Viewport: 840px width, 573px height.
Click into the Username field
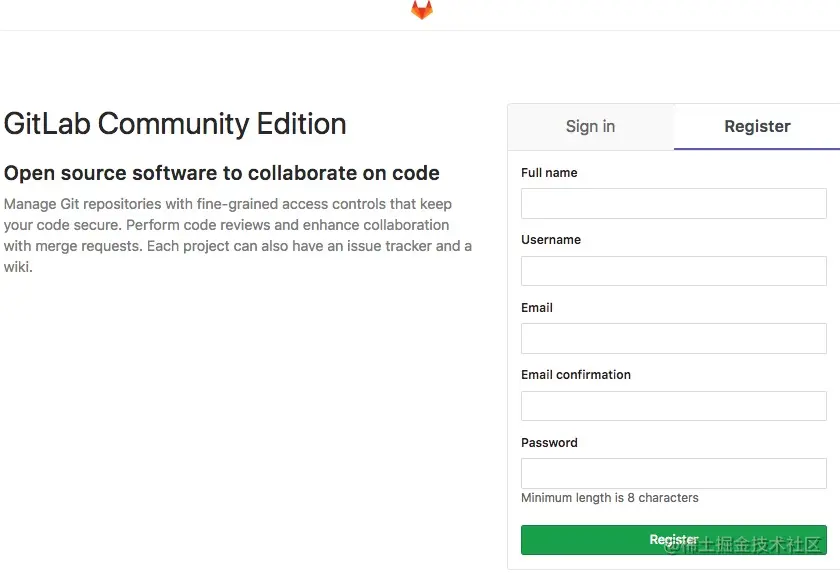pyautogui.click(x=673, y=271)
